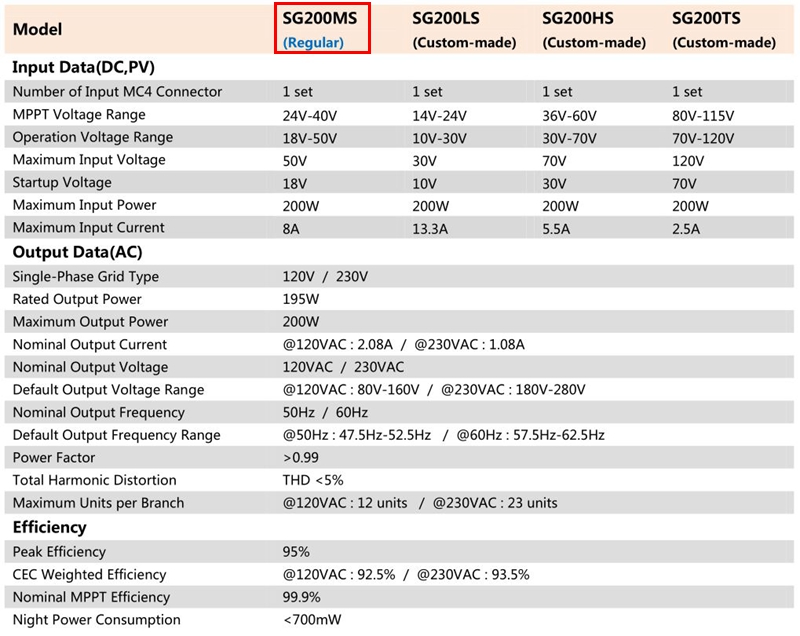Select the '70V-120V' operation voltage cell

(703, 139)
